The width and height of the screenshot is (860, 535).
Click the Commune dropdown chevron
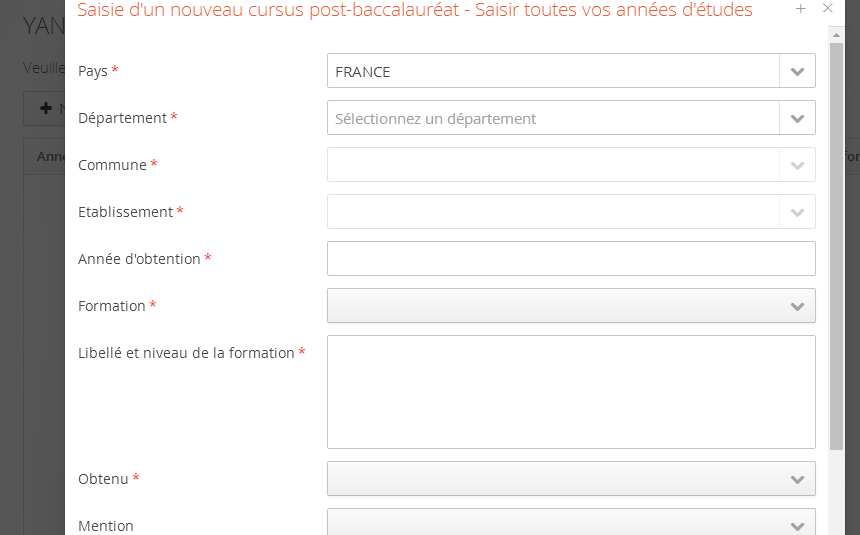(797, 165)
